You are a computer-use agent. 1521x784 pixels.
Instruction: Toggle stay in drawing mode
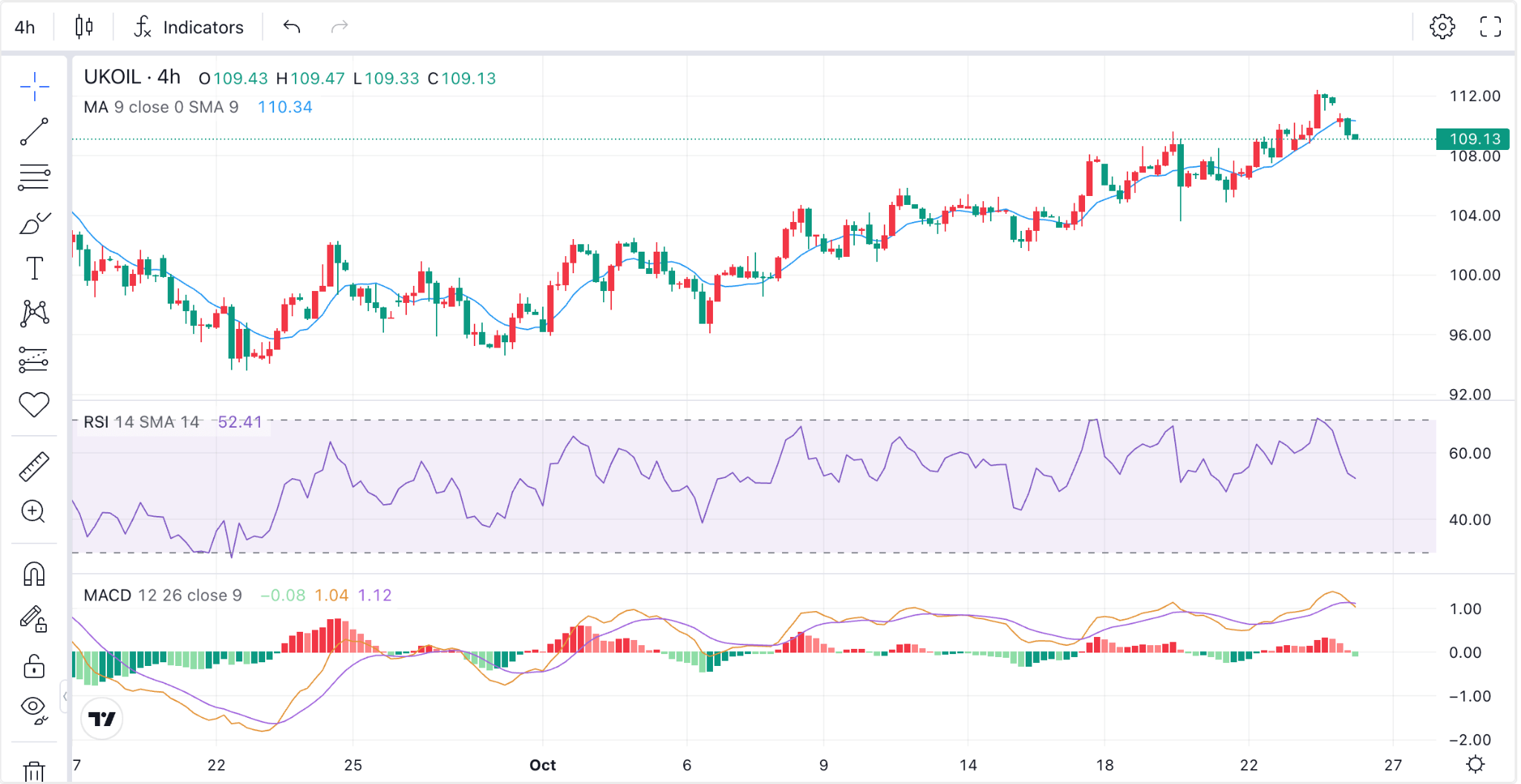click(34, 619)
